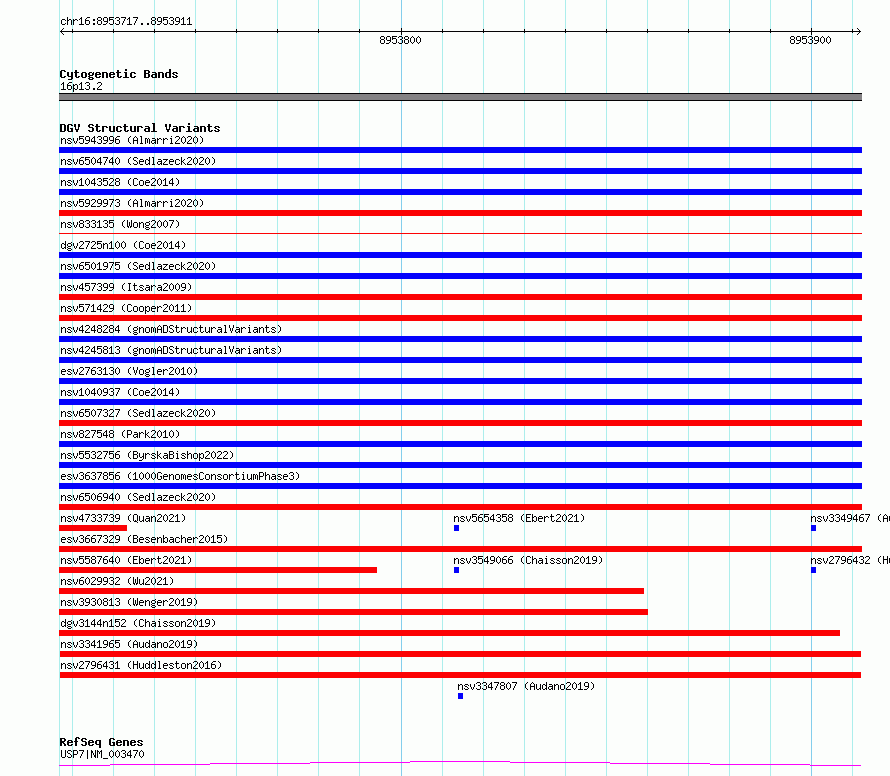
Task: Select the blue nsv5943996 variant bar
Action: tap(460, 150)
